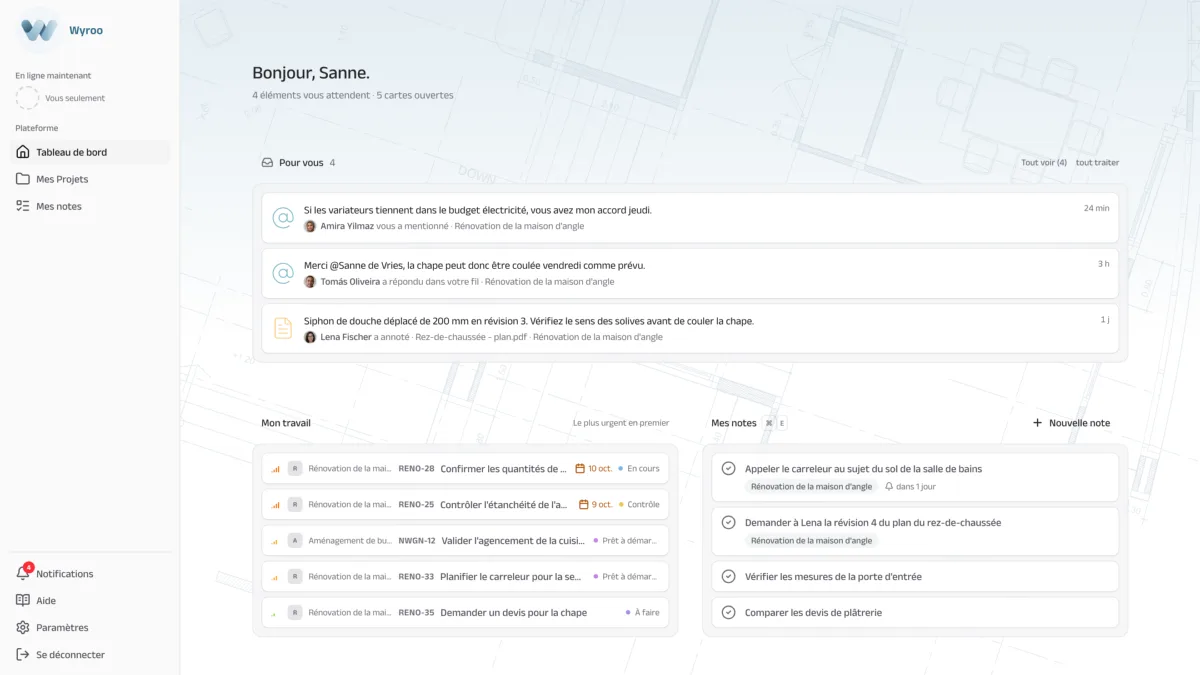Image resolution: width=1200 pixels, height=675 pixels.
Task: Open the Paramètres gear icon
Action: (23, 628)
